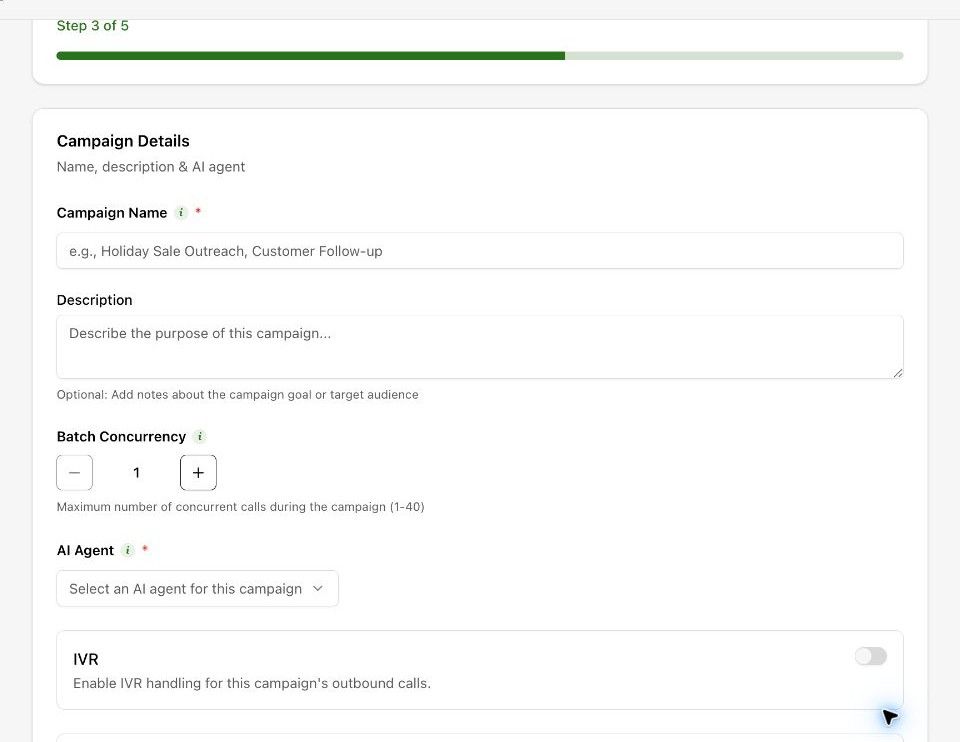Click the 'Batch Concurrency' label
This screenshot has height=742, width=960.
pos(121,437)
